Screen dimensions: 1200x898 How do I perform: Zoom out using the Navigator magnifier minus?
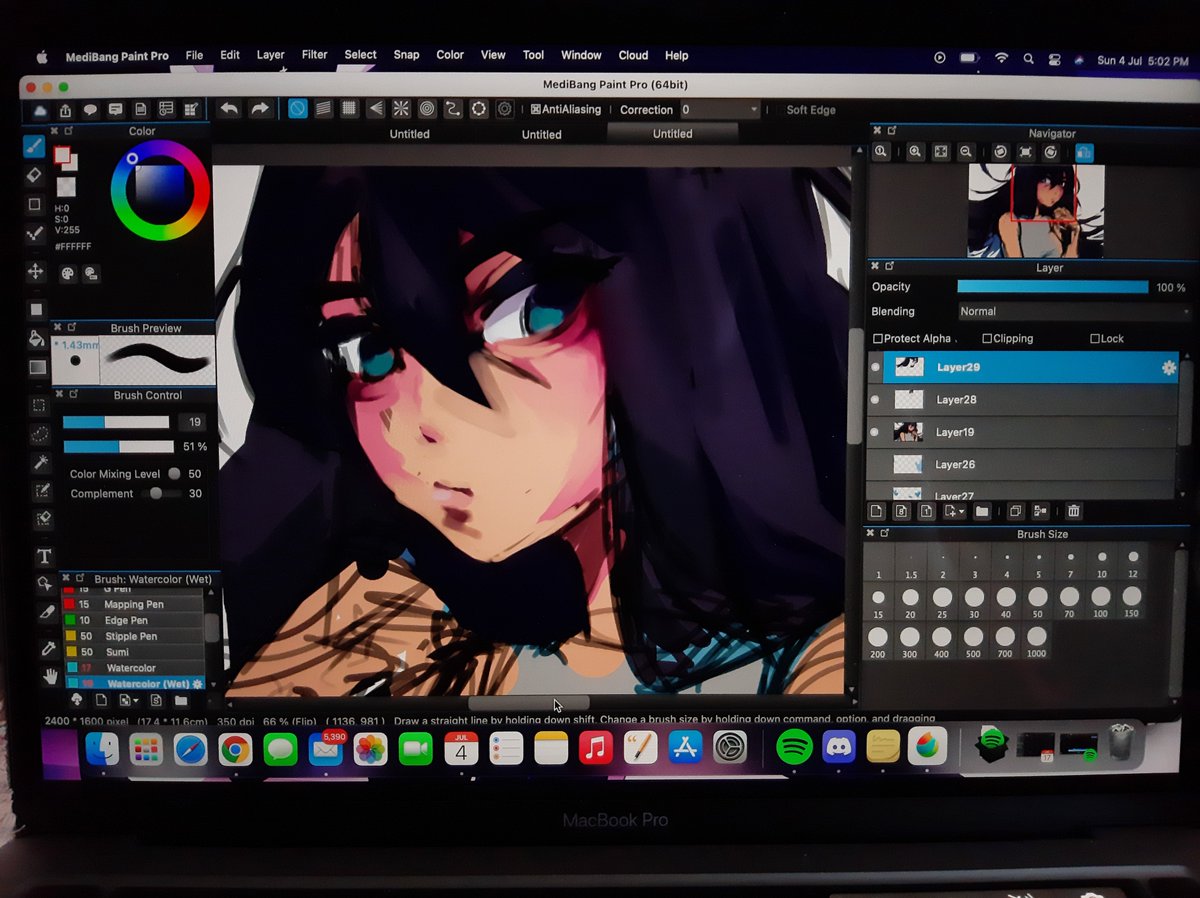point(966,152)
